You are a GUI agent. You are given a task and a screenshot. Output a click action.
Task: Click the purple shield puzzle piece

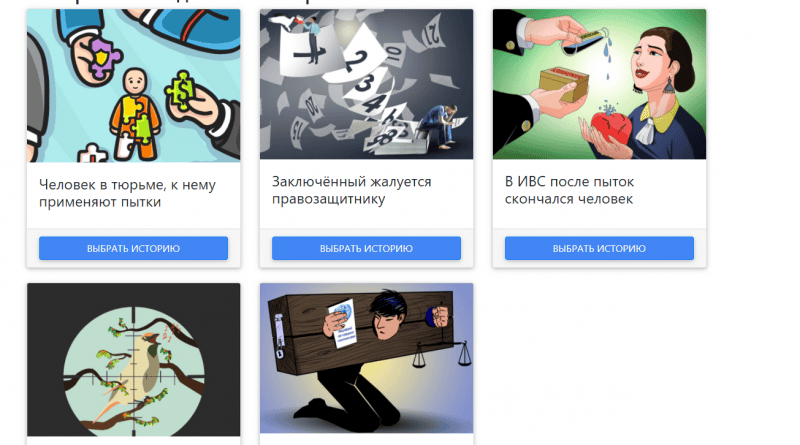point(106,58)
